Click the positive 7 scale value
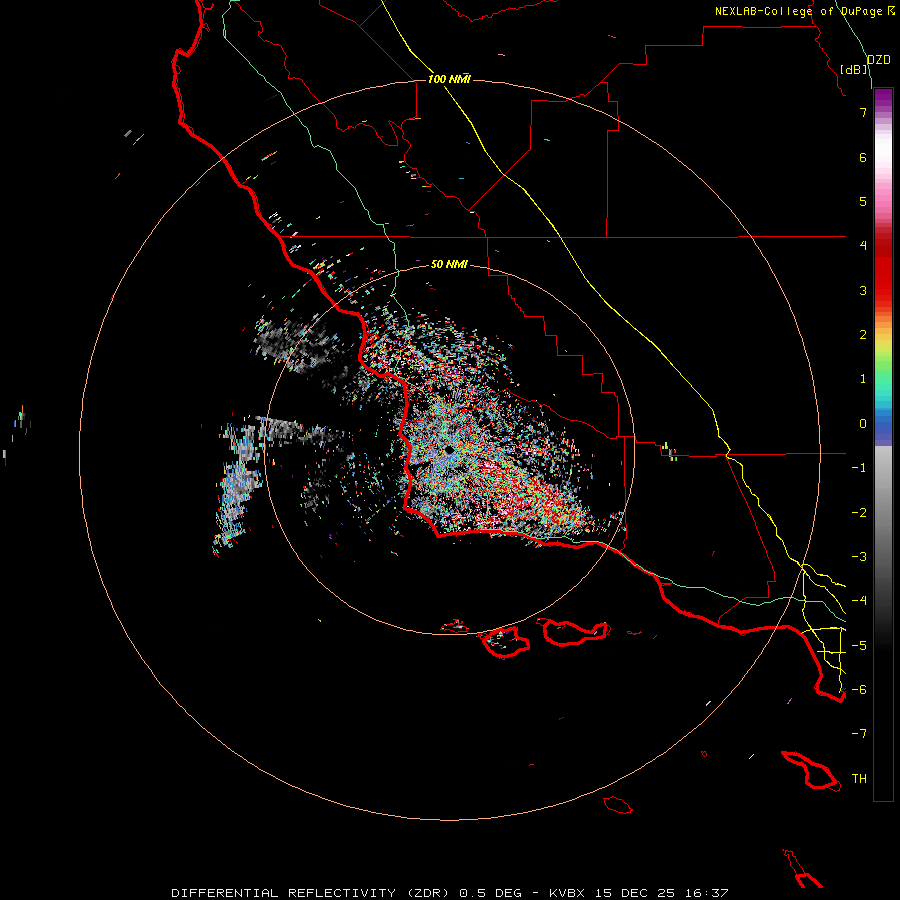This screenshot has height=900, width=900. [x=863, y=112]
